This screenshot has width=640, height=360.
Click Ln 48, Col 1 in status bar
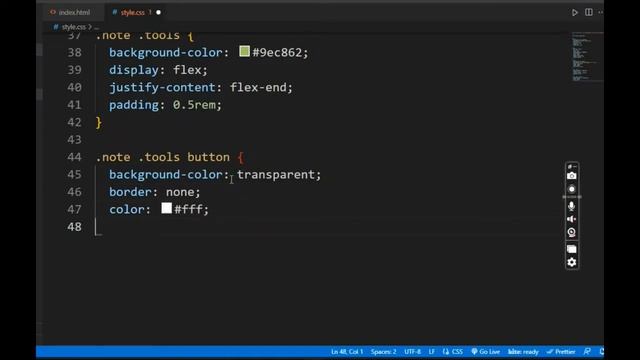347,352
